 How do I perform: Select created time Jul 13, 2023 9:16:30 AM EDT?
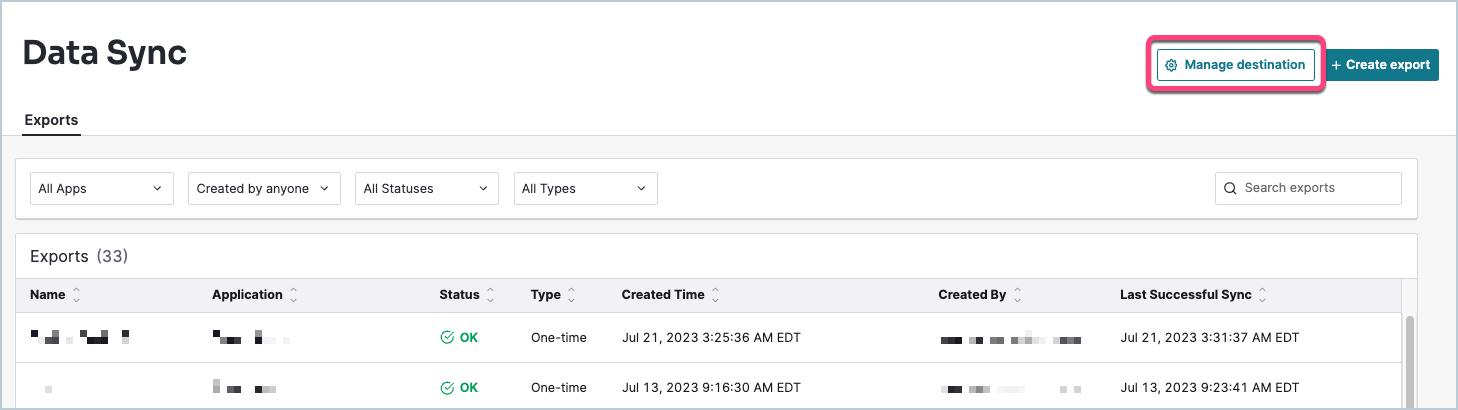[711, 387]
